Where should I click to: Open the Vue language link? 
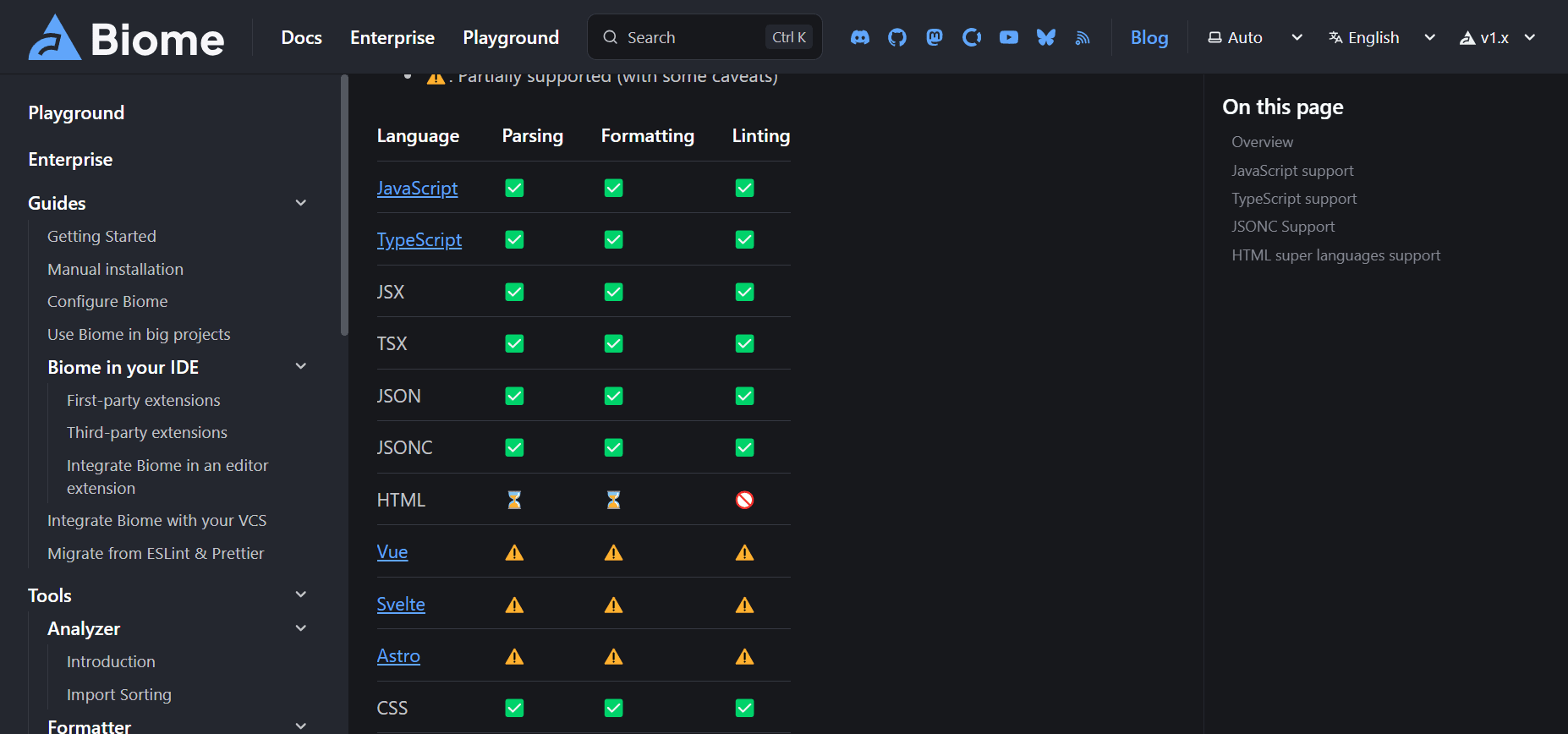[x=392, y=551]
